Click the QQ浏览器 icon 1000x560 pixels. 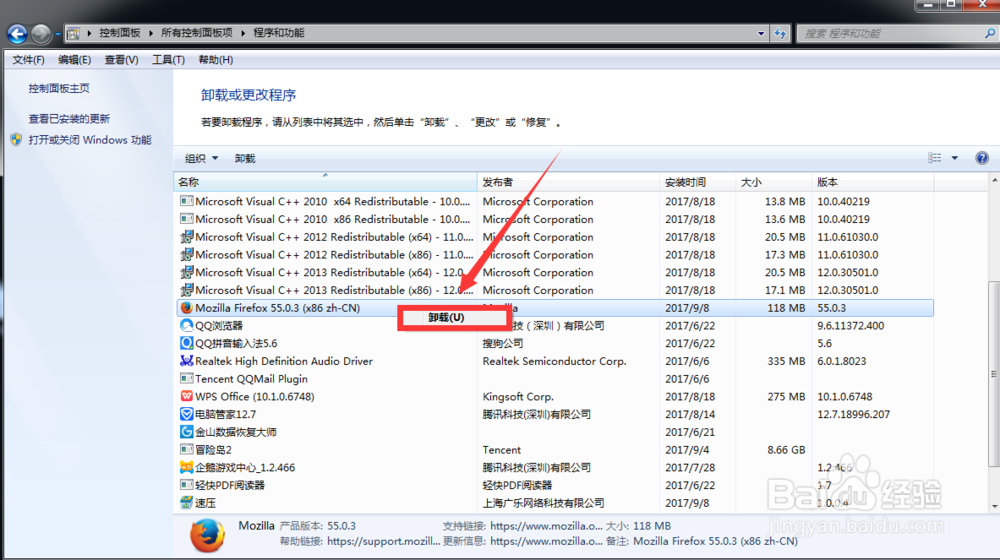pos(186,325)
